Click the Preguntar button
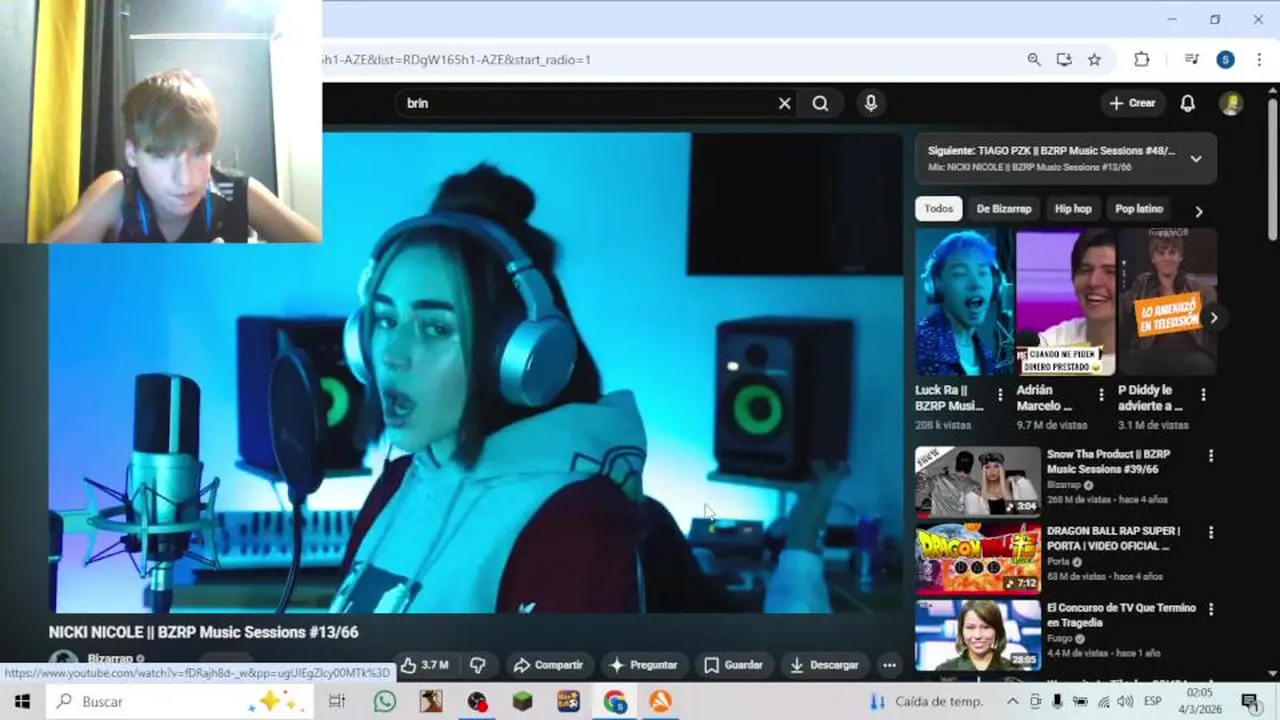1280x720 pixels. (x=643, y=665)
